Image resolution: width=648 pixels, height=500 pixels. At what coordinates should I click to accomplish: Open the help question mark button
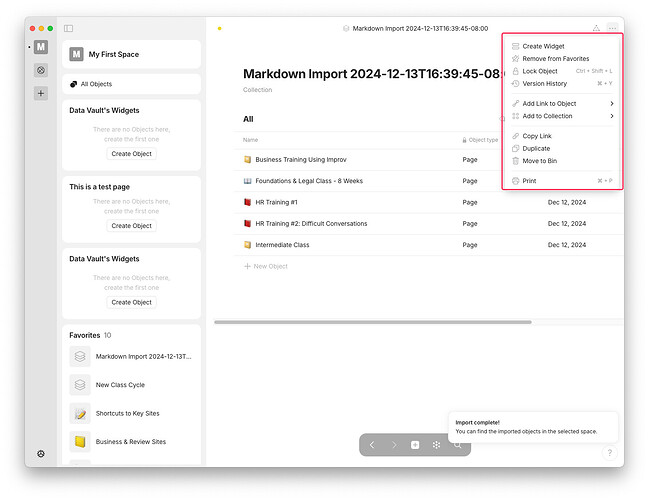click(610, 452)
